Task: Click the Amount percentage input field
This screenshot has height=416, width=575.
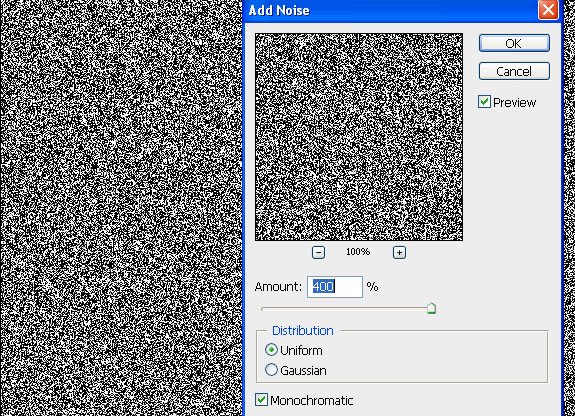Action: click(x=335, y=287)
